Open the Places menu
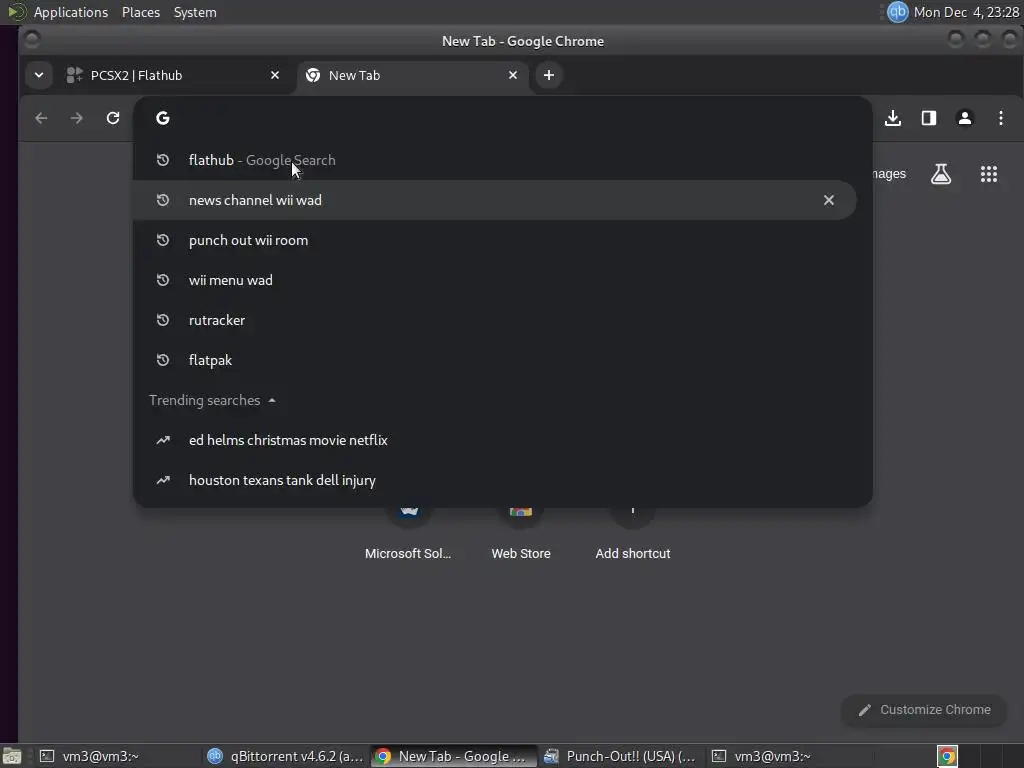The width and height of the screenshot is (1024, 768). pos(140,12)
